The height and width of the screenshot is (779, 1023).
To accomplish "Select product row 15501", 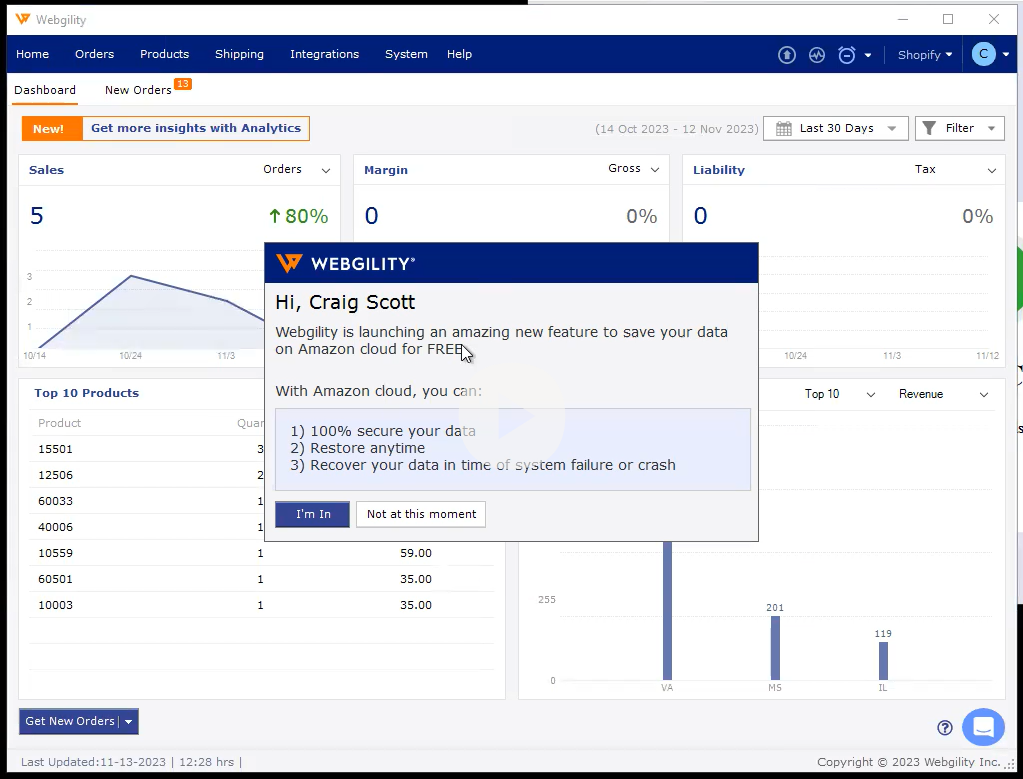I will [261, 449].
